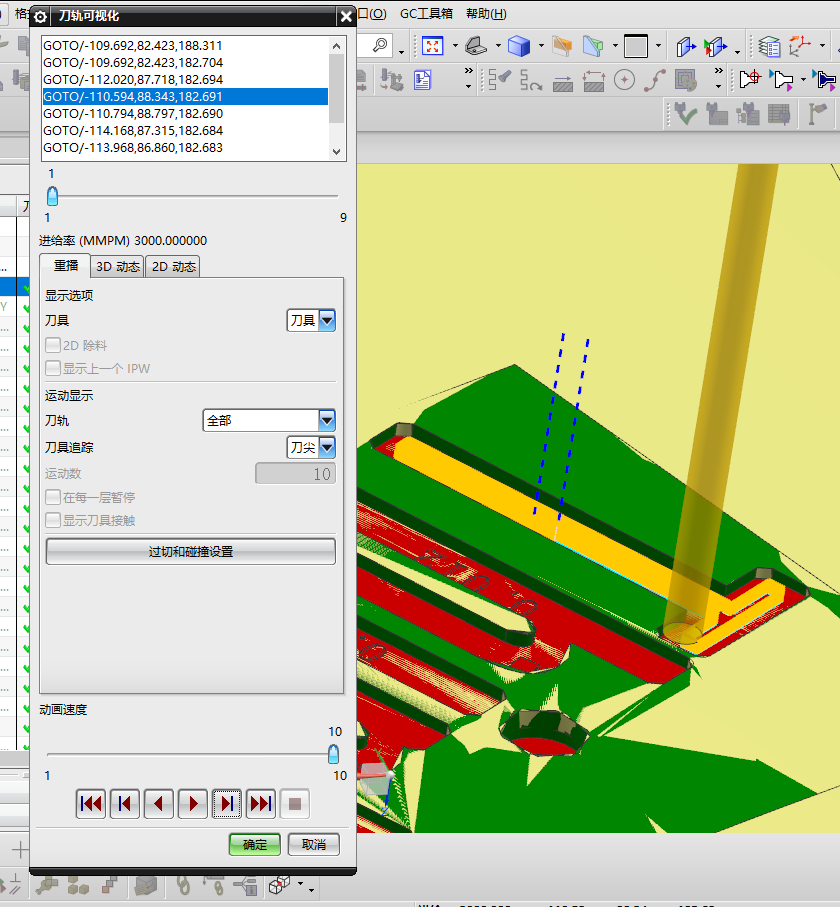This screenshot has height=907, width=840.
Task: Open dropdown arrow next to shaded cube icon
Action: 541,46
